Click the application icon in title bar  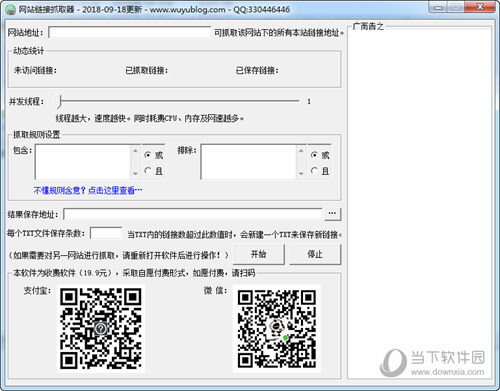pos(11,9)
